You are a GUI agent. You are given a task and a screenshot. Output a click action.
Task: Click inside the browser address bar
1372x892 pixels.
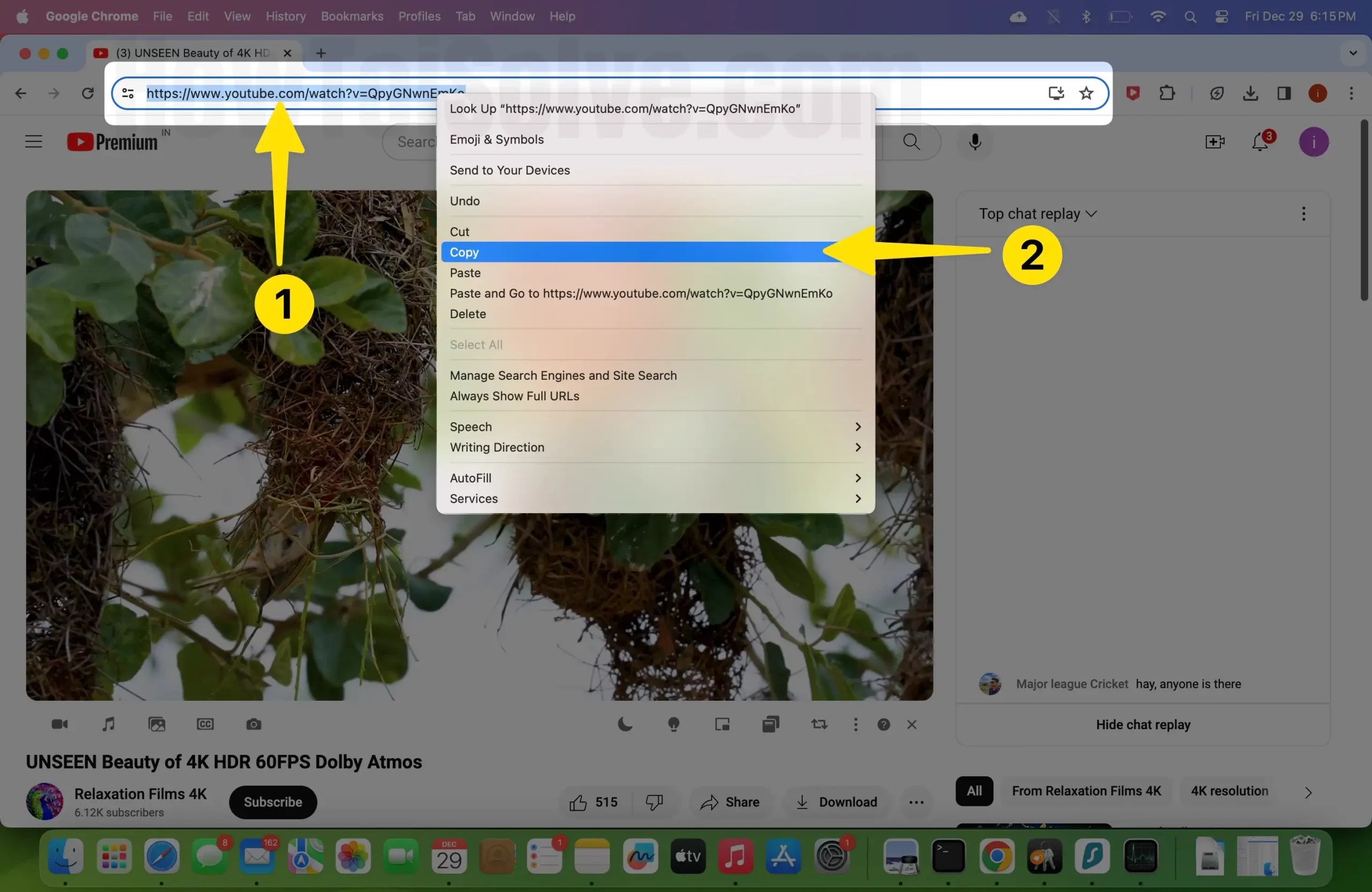(x=300, y=93)
